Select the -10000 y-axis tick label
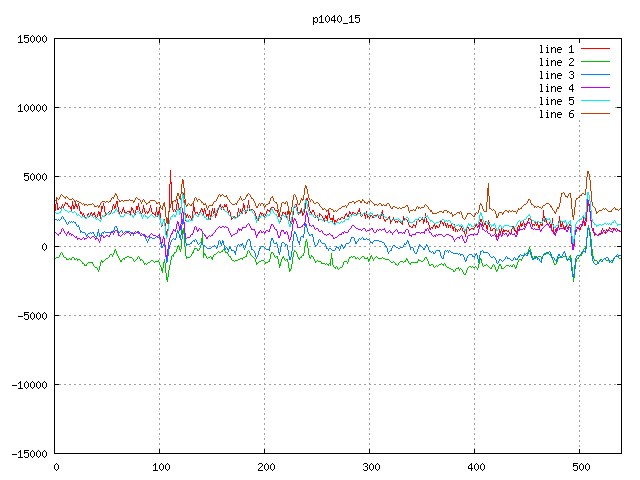The width and height of the screenshot is (640, 480). pyautogui.click(x=28, y=384)
